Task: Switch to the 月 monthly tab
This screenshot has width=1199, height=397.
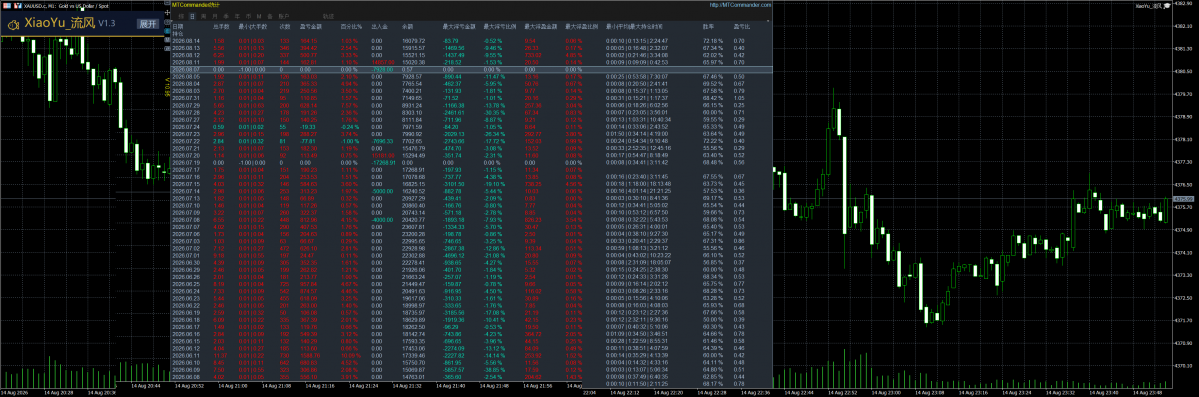Action: click(x=215, y=16)
